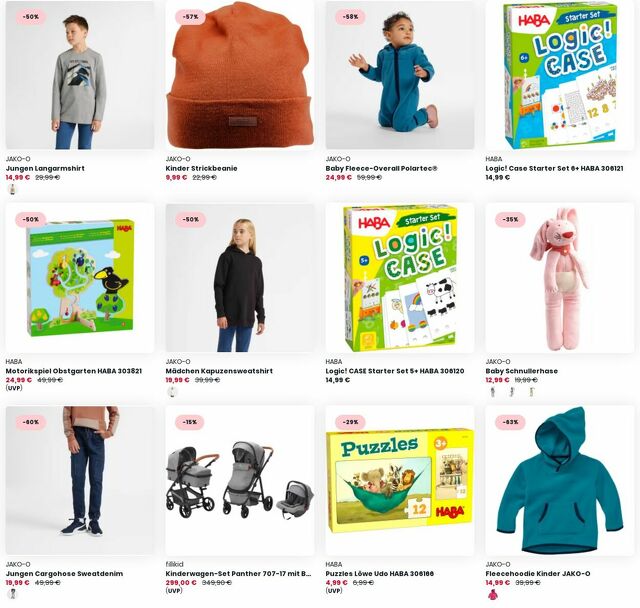Click the -35% badge on Baby Schnullerhase

(511, 220)
